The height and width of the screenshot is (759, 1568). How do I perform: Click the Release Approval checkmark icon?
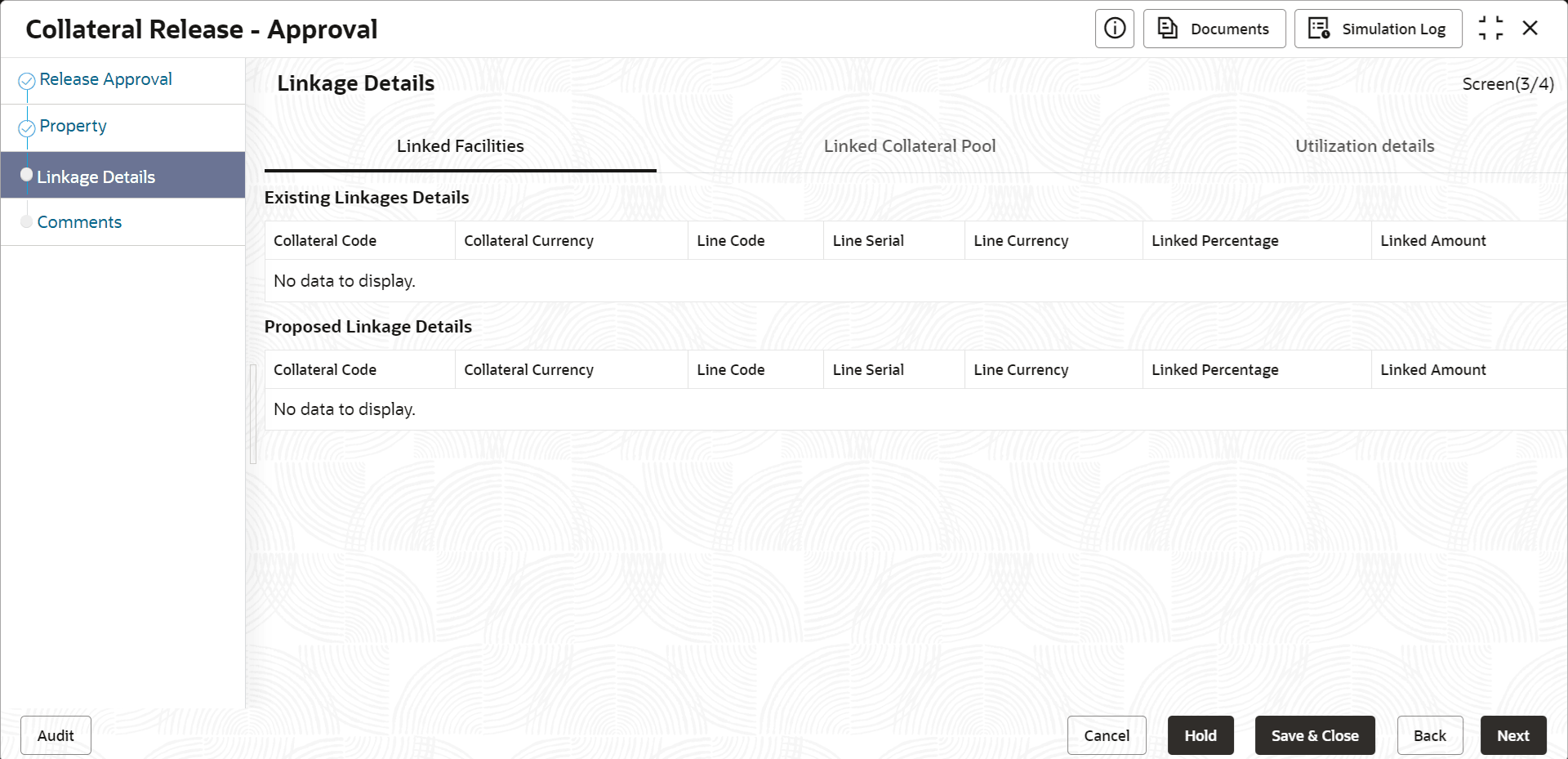(27, 80)
